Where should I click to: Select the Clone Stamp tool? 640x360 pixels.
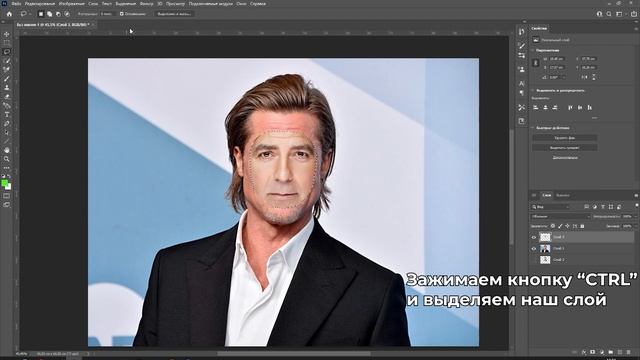(7, 88)
